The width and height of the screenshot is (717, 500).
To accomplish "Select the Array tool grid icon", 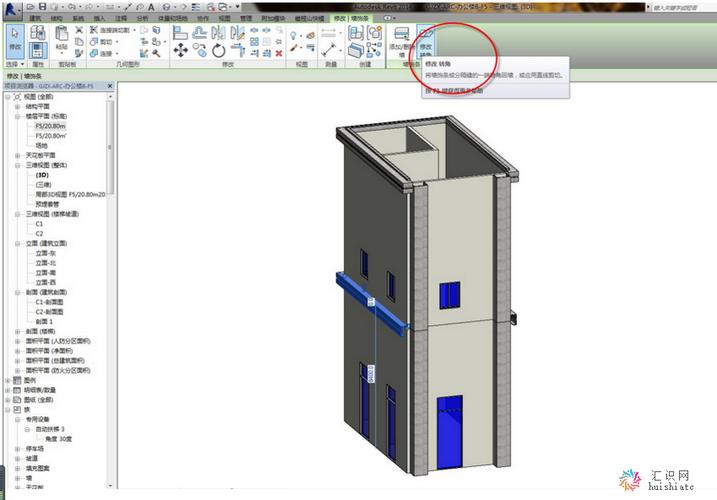I will [x=255, y=42].
